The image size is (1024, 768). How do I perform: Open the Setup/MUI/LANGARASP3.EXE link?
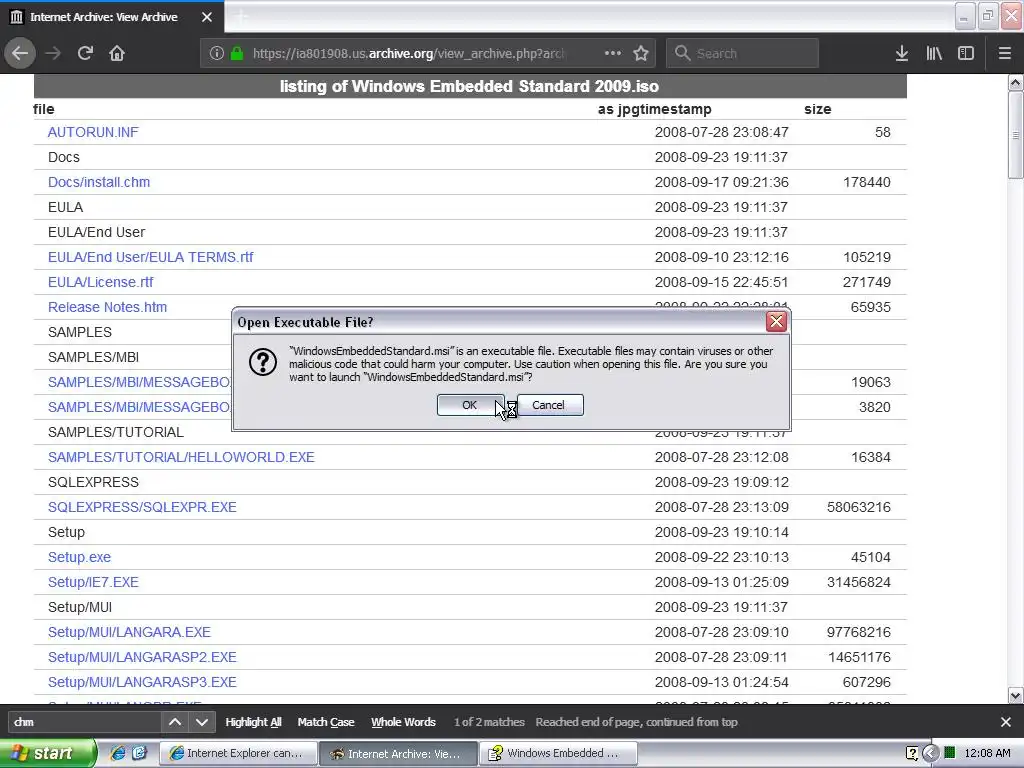click(x=142, y=682)
